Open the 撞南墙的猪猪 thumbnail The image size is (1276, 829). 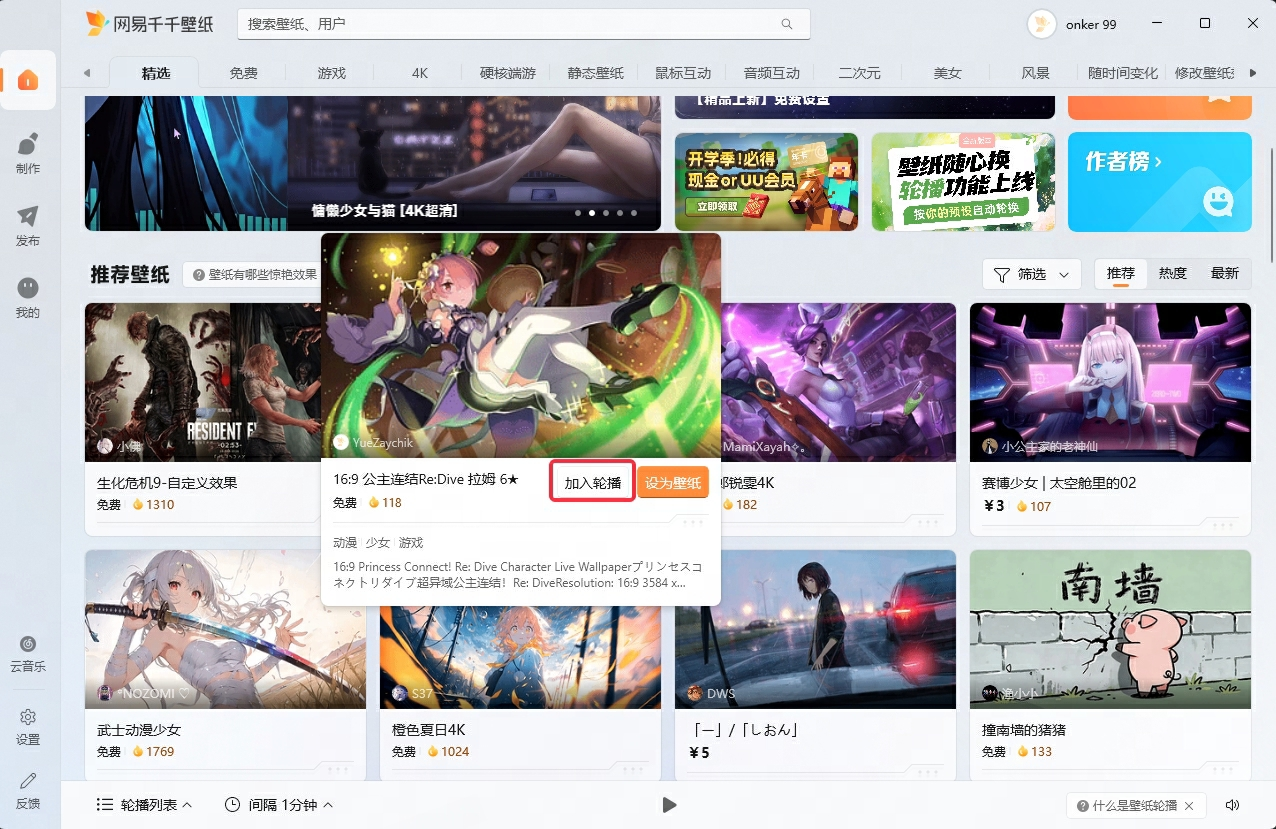pos(1111,630)
